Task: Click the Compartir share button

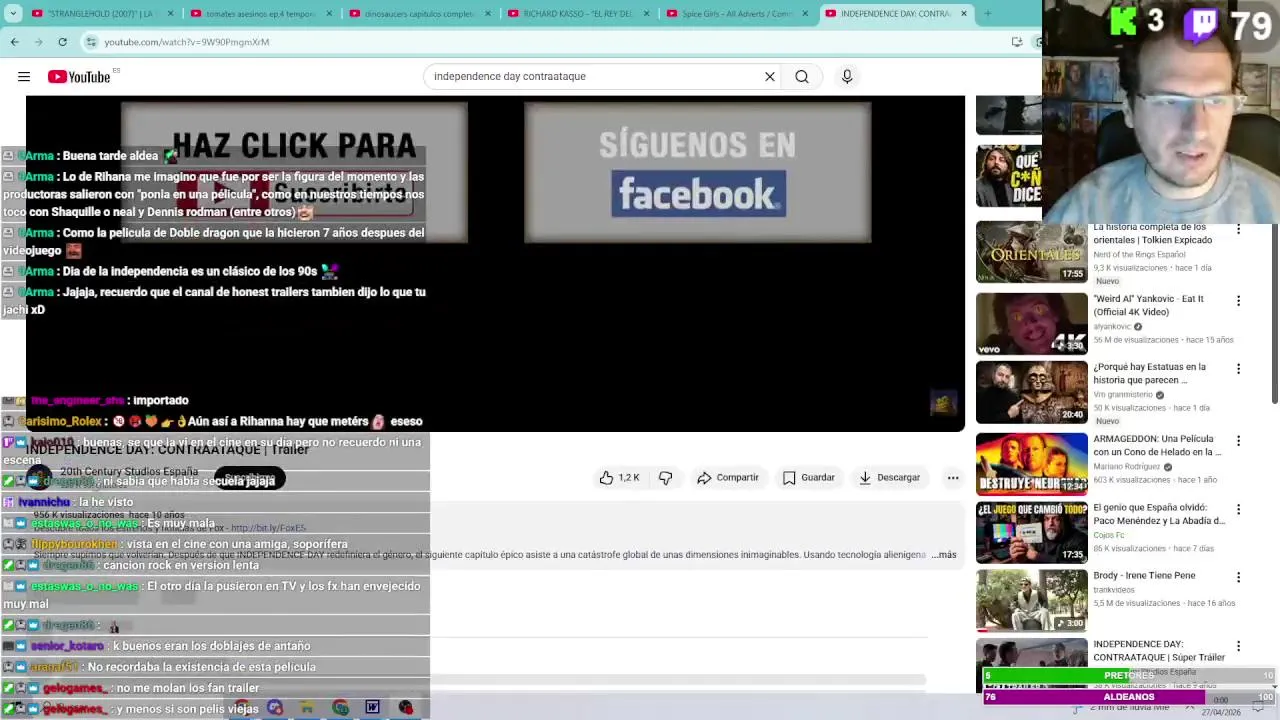Action: pos(728,478)
